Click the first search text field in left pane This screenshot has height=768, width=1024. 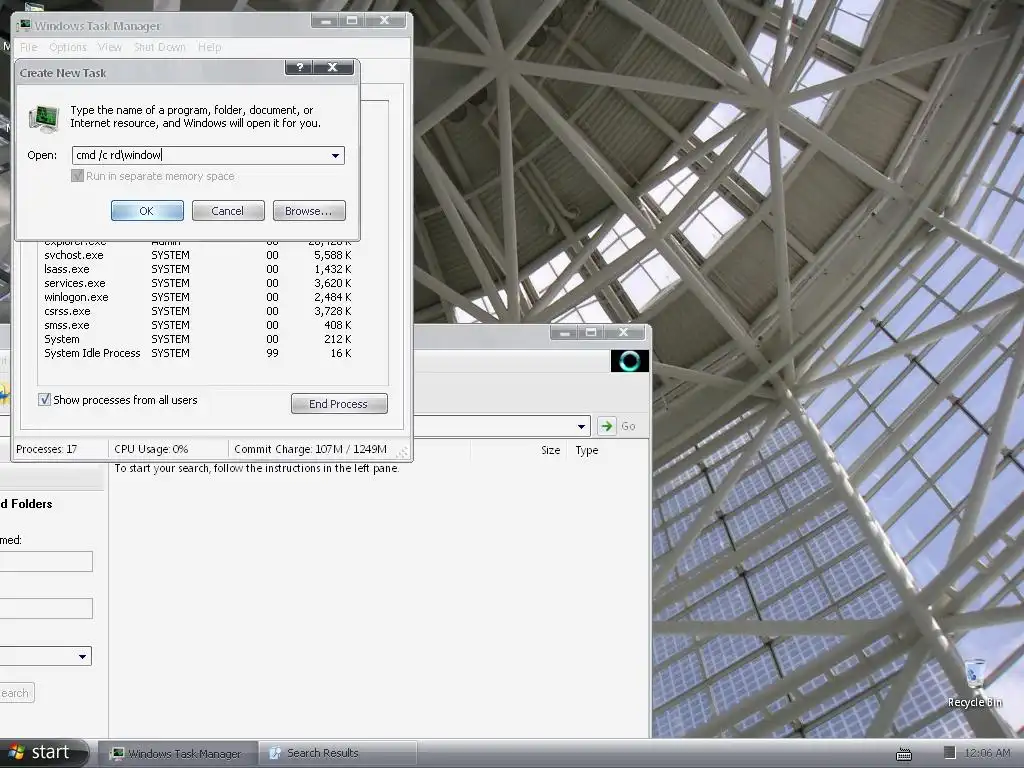46,562
